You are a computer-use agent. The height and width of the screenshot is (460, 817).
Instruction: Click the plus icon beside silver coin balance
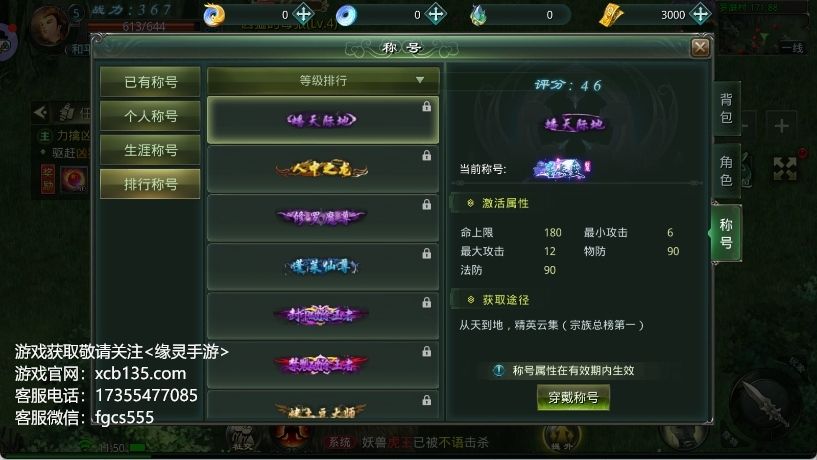[436, 14]
